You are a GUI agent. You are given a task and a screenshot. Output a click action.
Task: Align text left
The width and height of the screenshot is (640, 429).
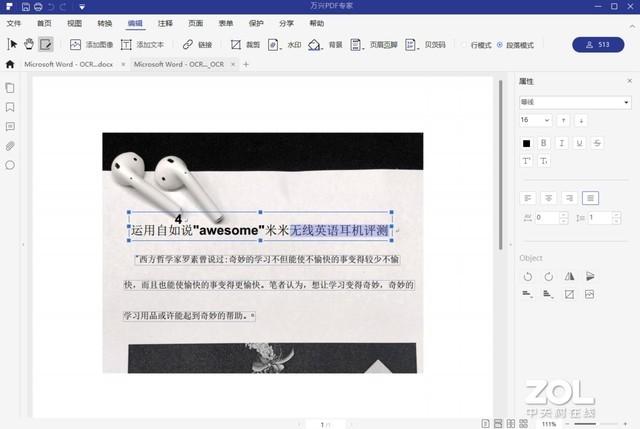(x=528, y=198)
